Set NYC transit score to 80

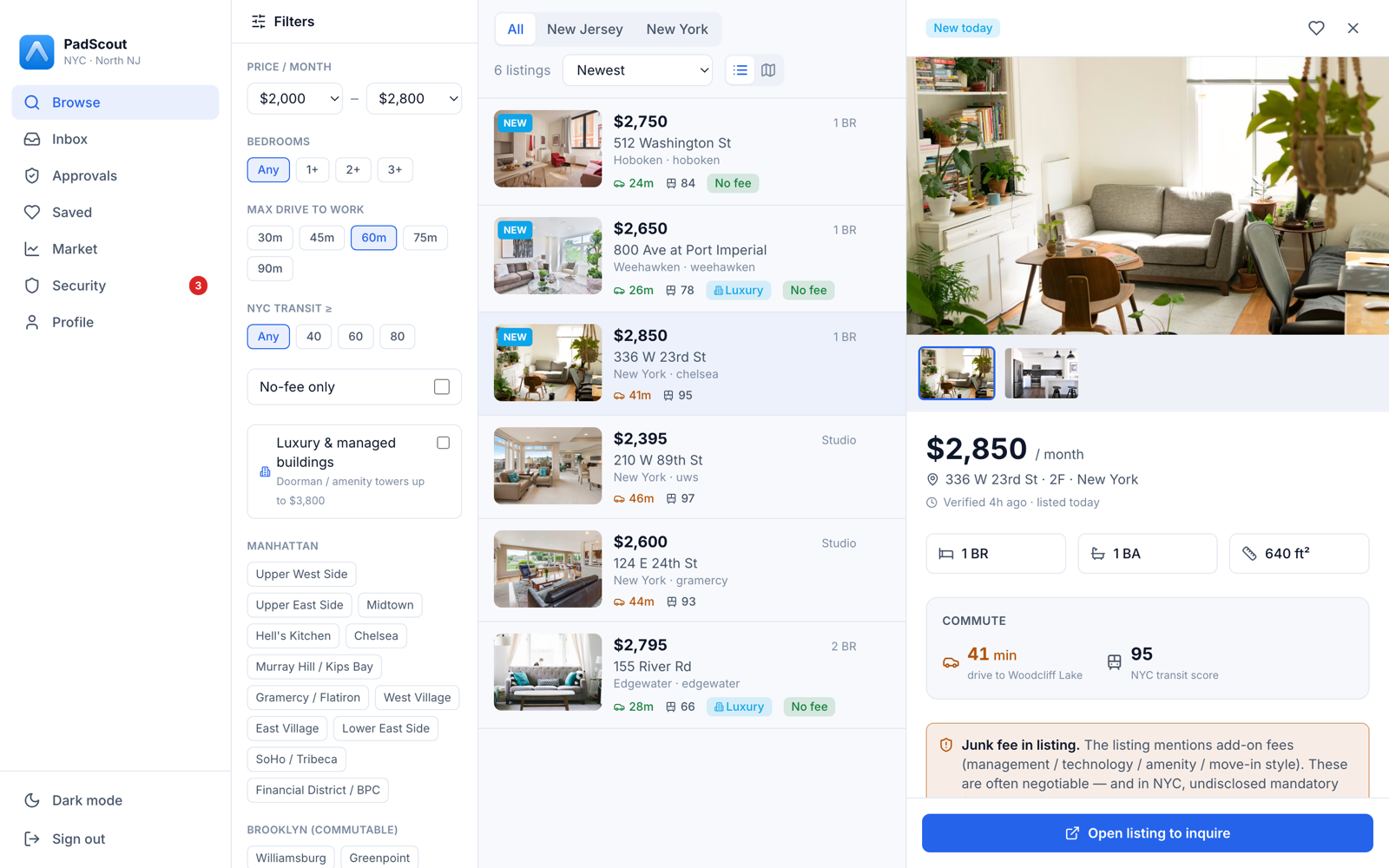(x=398, y=337)
